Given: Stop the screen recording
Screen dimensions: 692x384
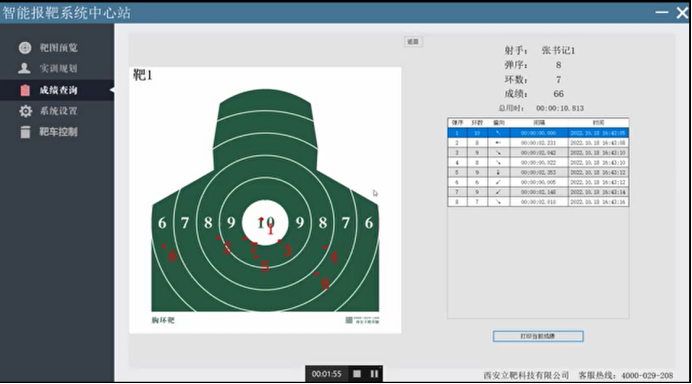Looking at the screenshot, I should coord(357,374).
